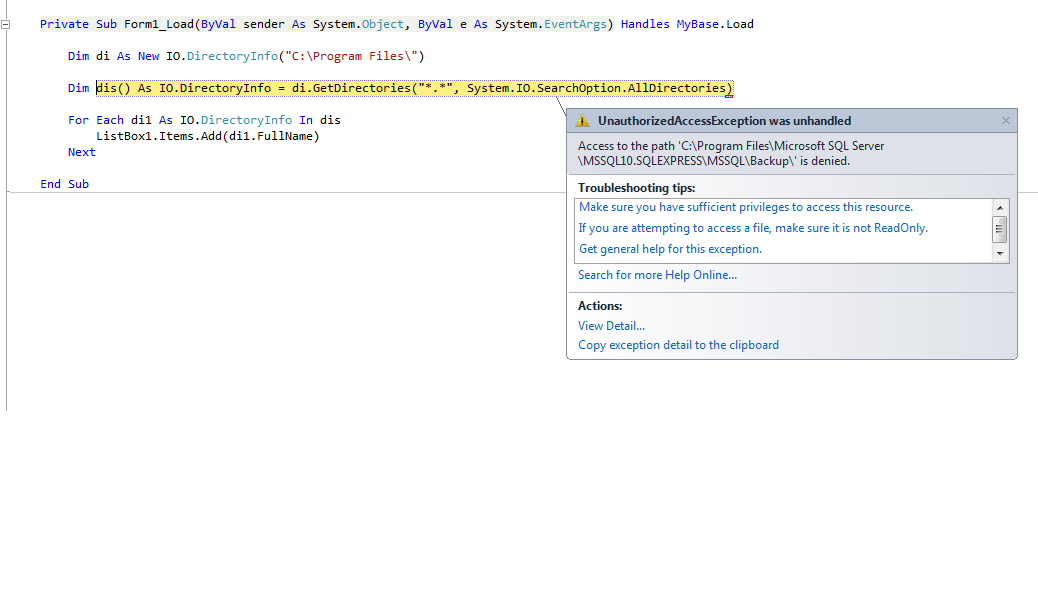The height and width of the screenshot is (614, 1038).
Task: Click the troubleshooting tips scrollbar thumb
Action: [1000, 230]
